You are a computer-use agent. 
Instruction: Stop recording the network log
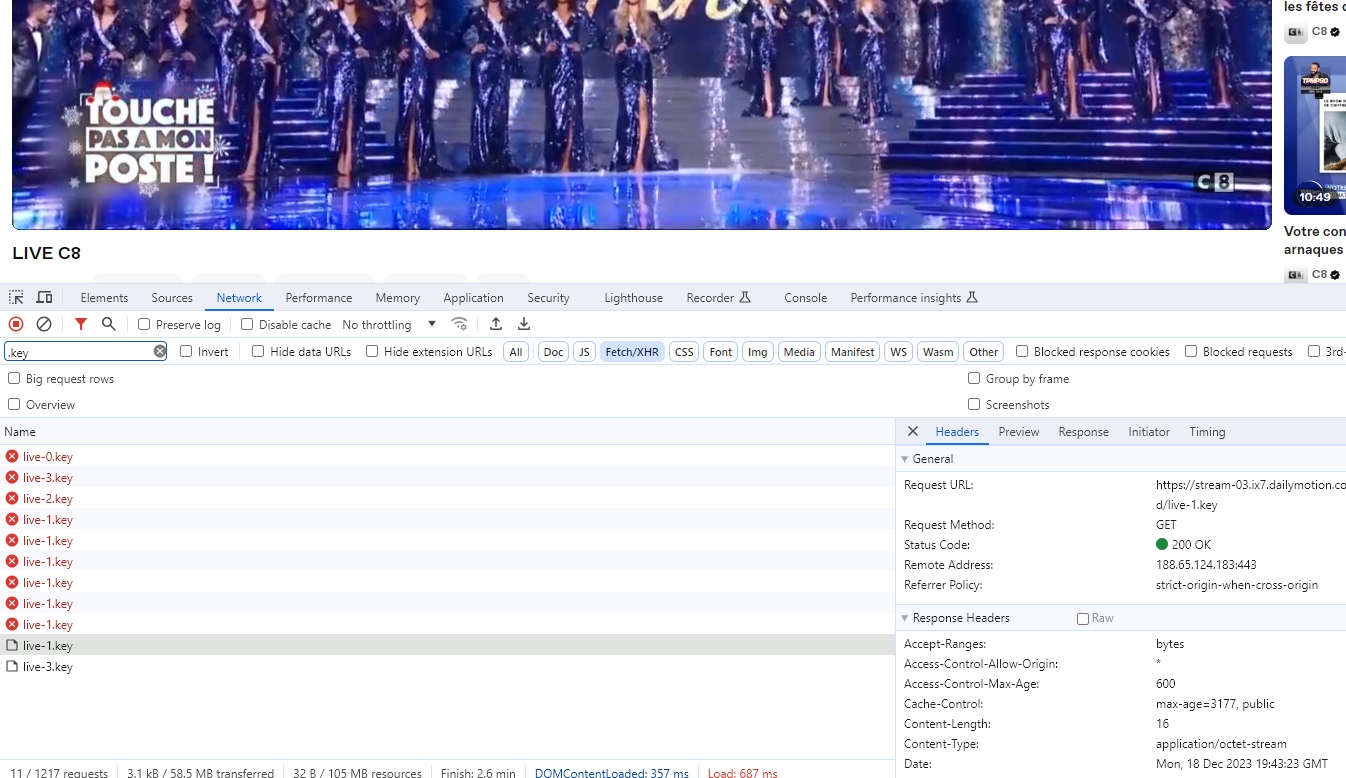click(x=15, y=324)
